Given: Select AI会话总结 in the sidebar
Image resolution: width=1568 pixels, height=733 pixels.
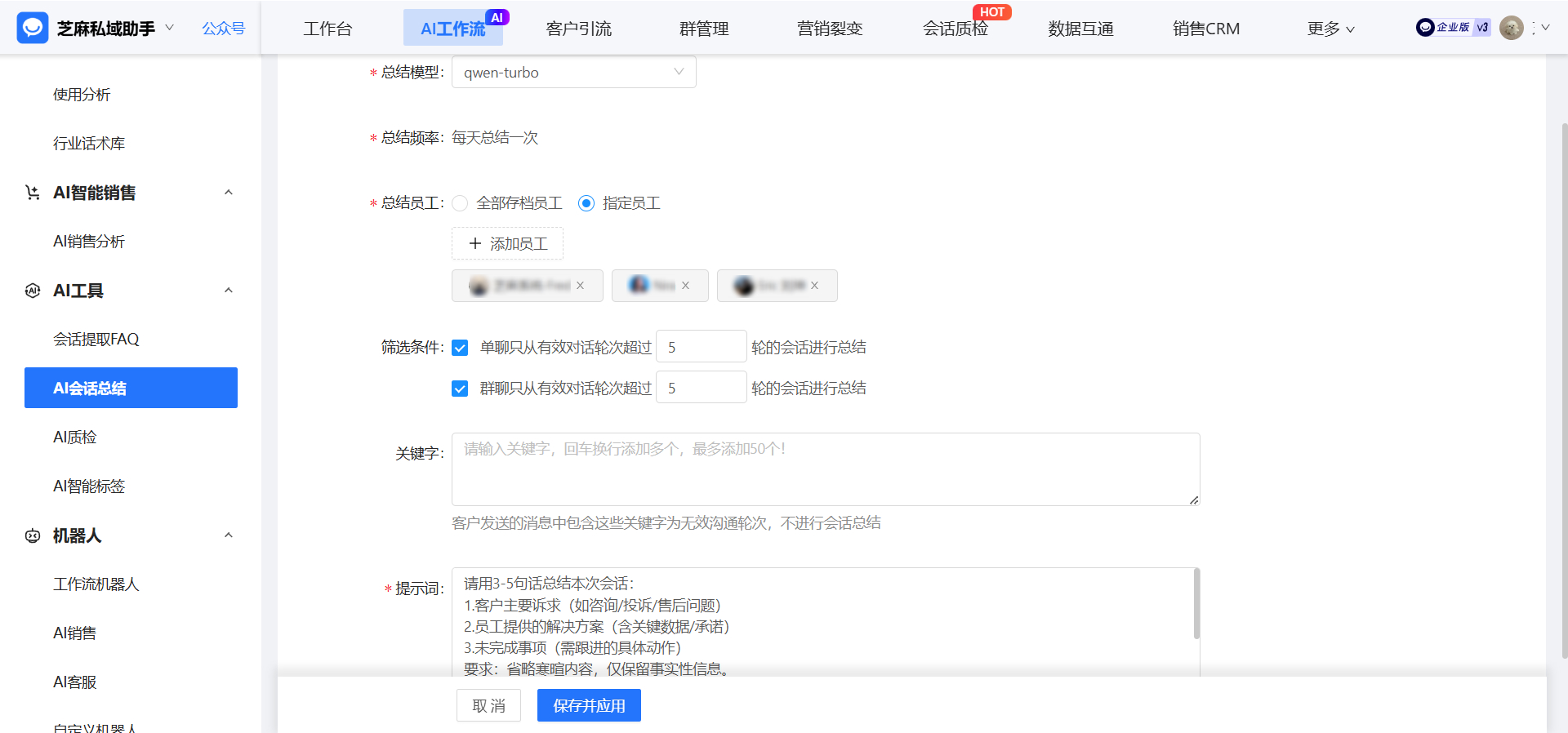Looking at the screenshot, I should 131,388.
